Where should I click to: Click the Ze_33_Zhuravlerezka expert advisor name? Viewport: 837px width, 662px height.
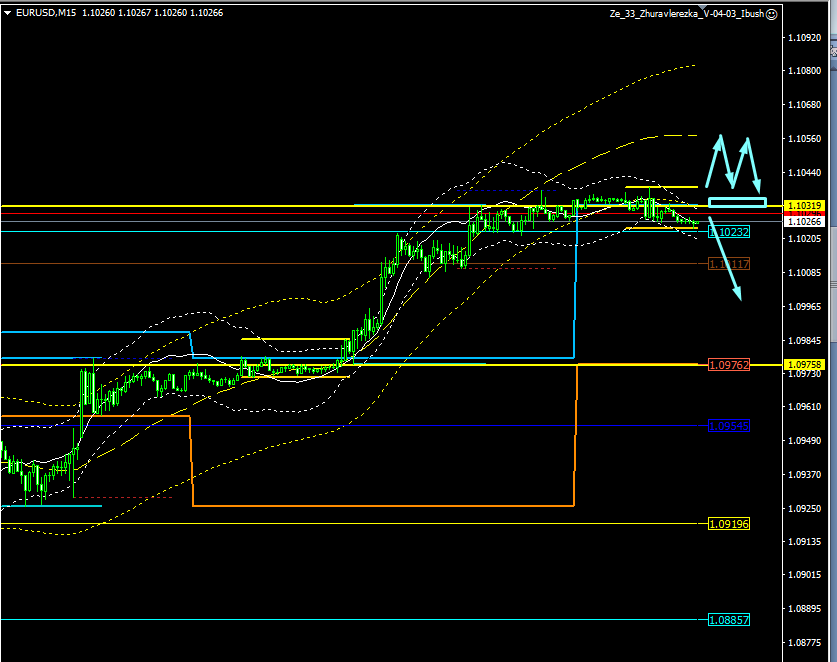point(686,14)
